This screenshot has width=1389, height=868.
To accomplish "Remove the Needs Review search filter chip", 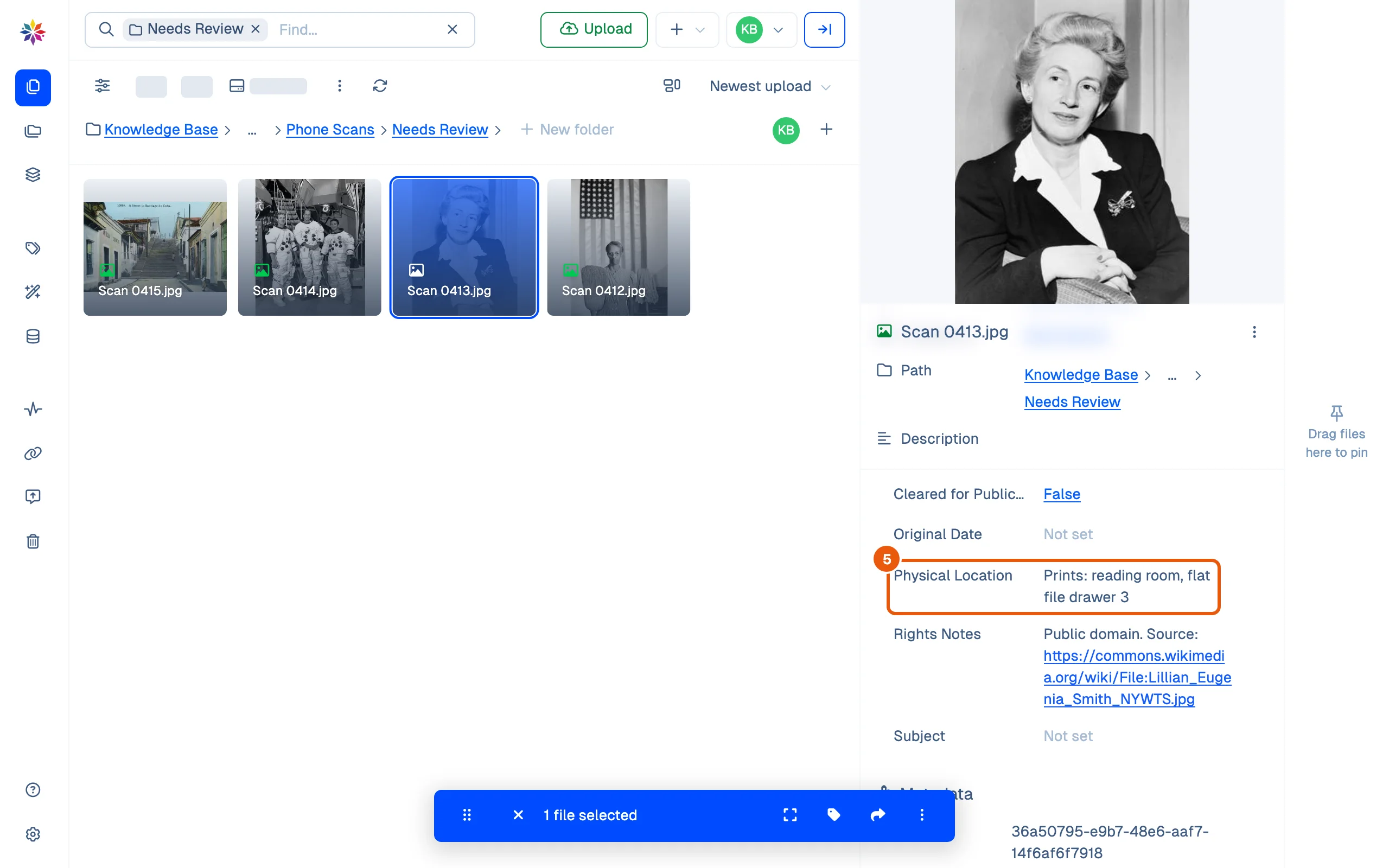I will 256,29.
